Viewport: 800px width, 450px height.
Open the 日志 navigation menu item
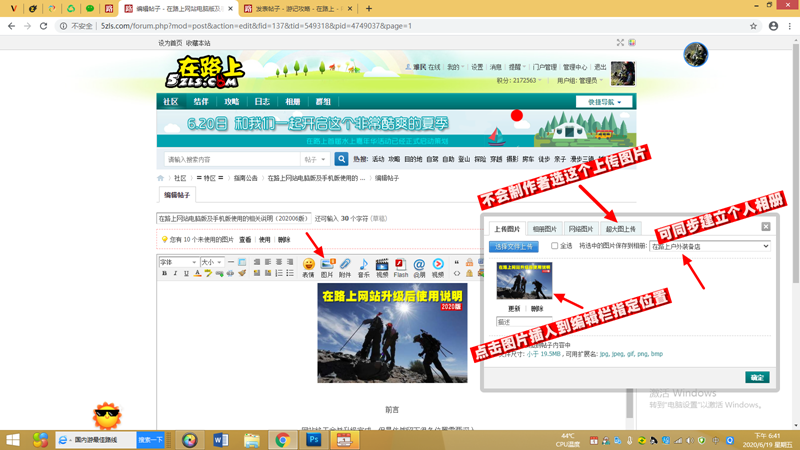pos(262,102)
